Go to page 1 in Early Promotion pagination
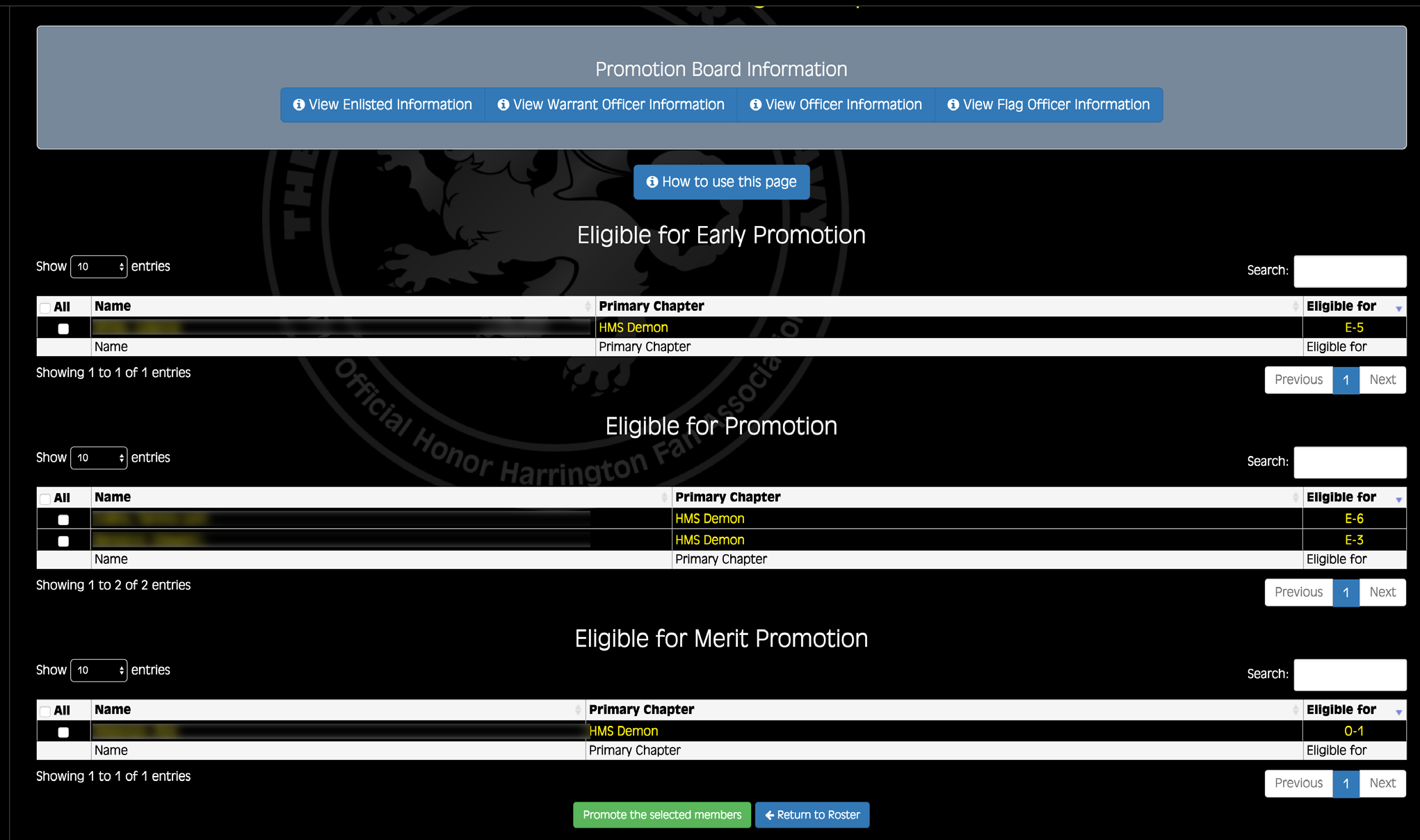The image size is (1420, 840). tap(1346, 380)
